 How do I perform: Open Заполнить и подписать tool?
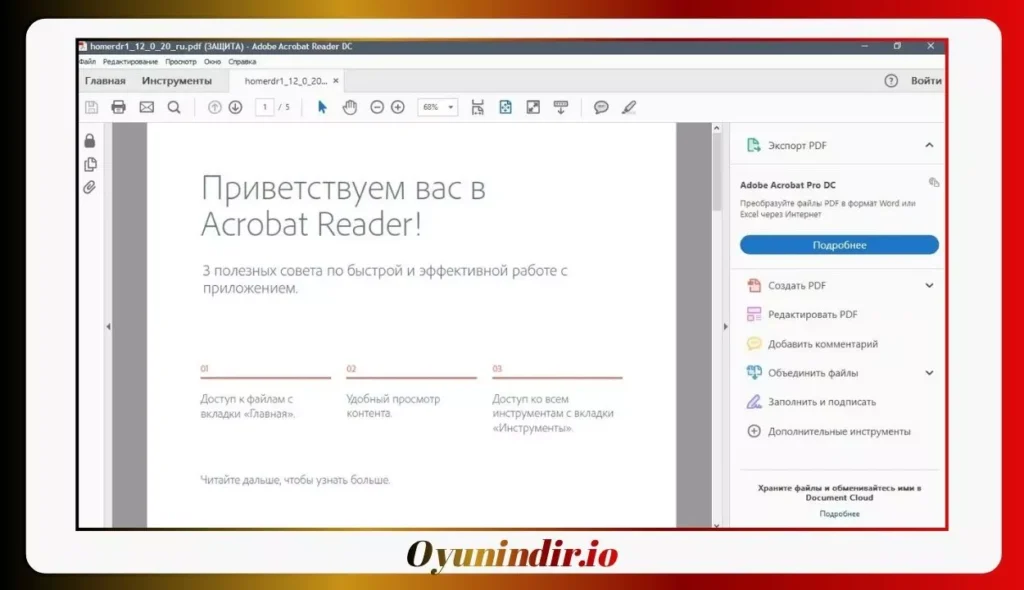tap(811, 402)
